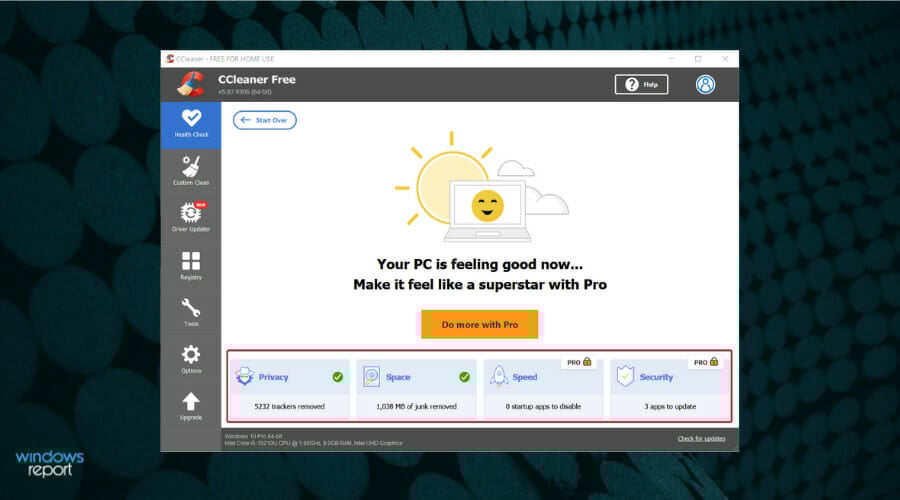Click the Help button
Image resolution: width=900 pixels, height=500 pixels.
(641, 84)
